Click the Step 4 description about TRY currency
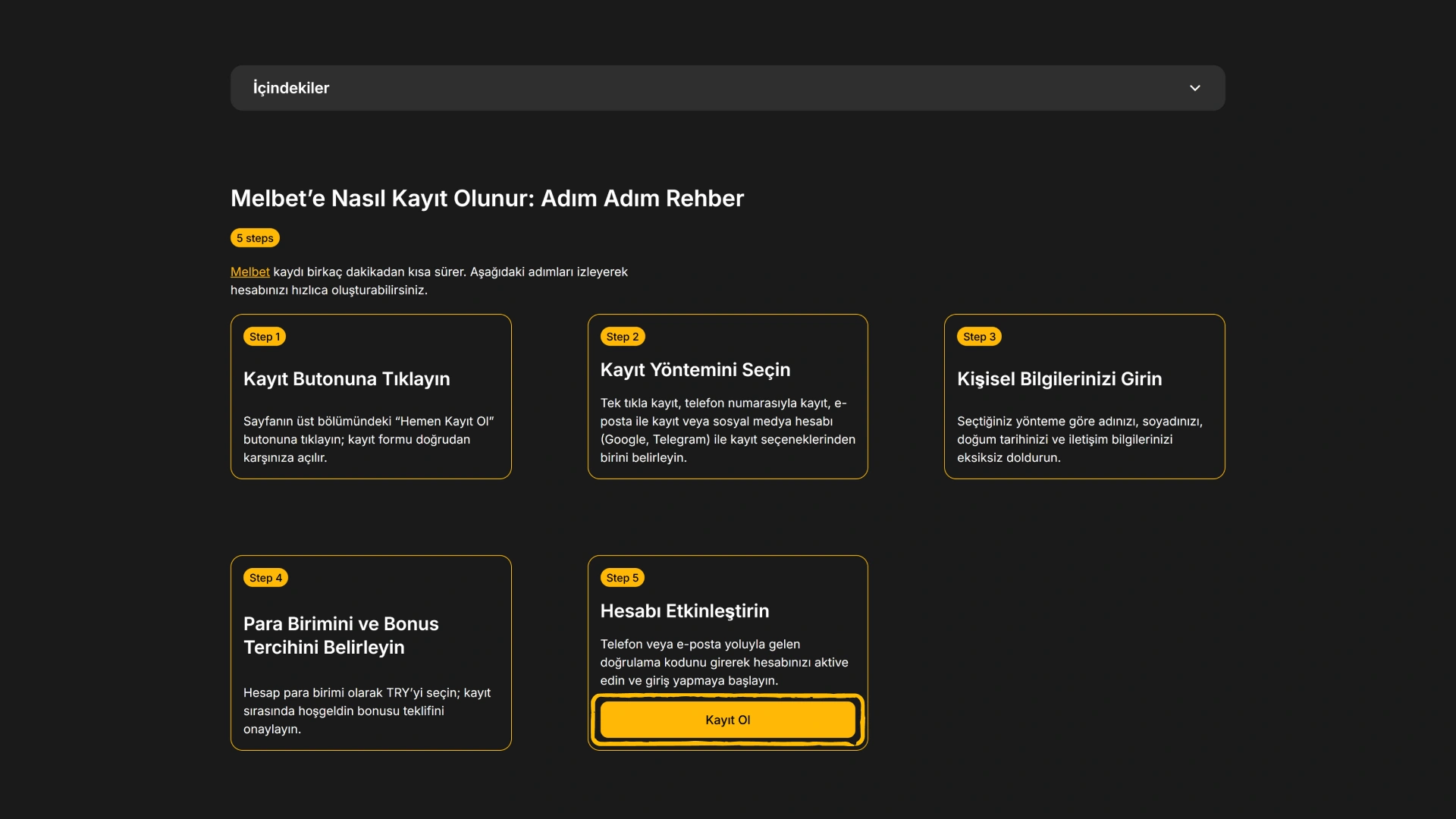The height and width of the screenshot is (819, 1456). click(367, 711)
